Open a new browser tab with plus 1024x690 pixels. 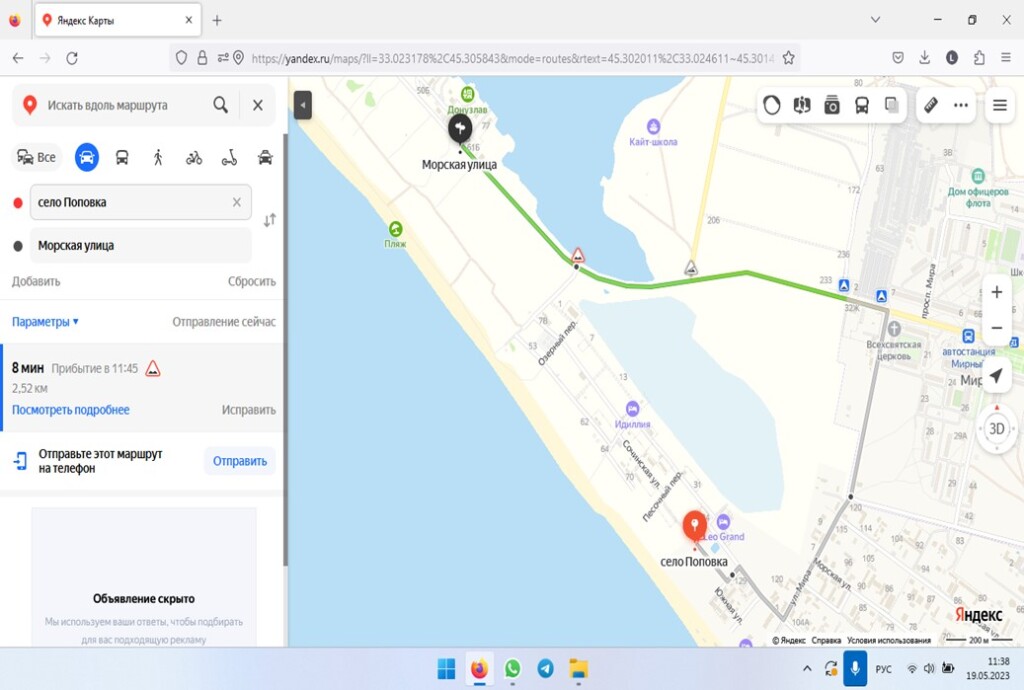217,20
